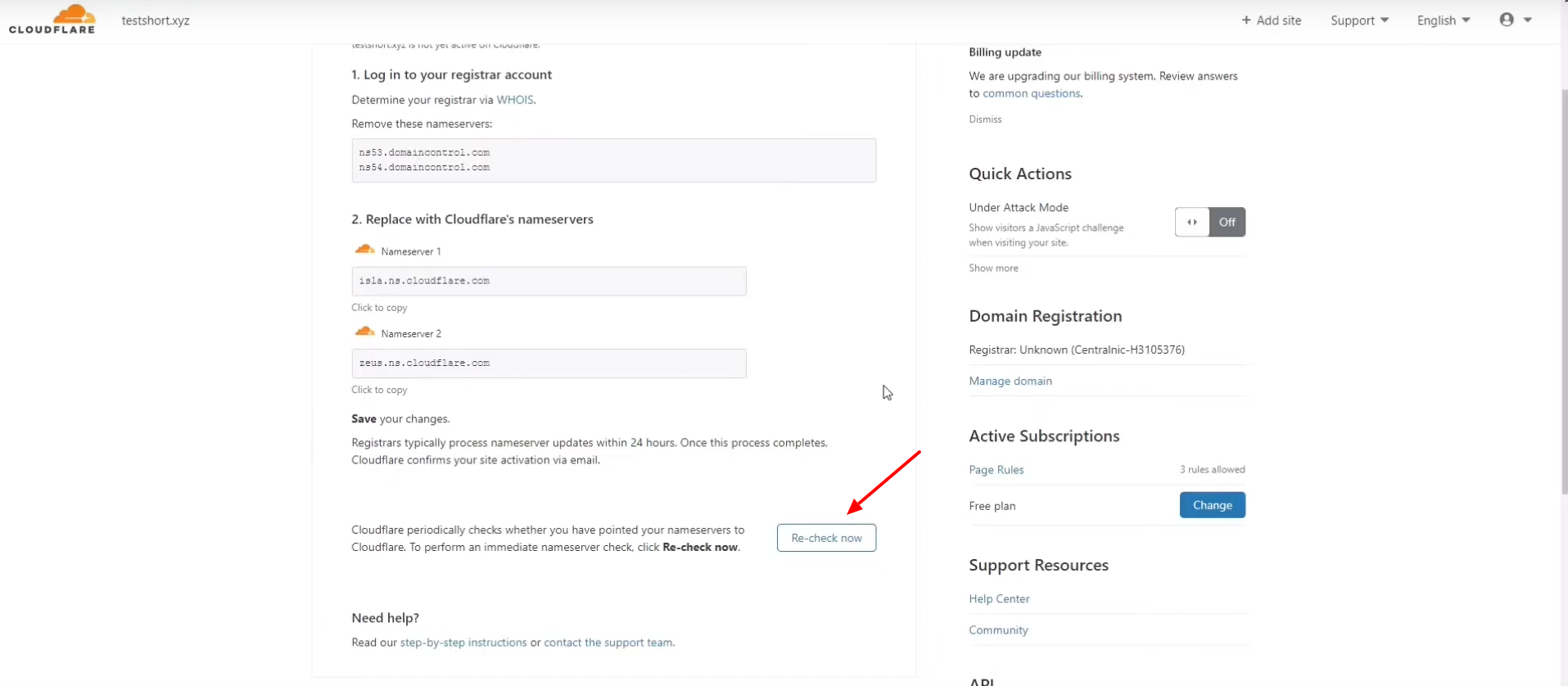Screen dimensions: 1568x686
Task: Open the common questions link
Action: click(1031, 93)
